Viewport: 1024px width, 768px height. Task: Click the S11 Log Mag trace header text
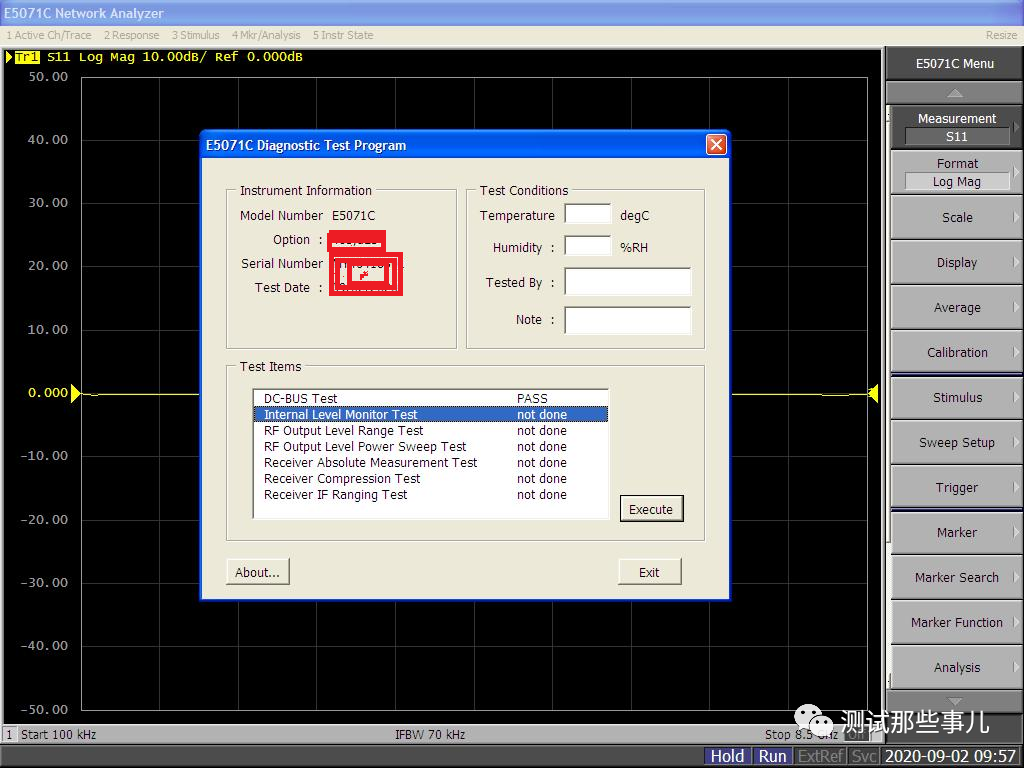tap(174, 57)
